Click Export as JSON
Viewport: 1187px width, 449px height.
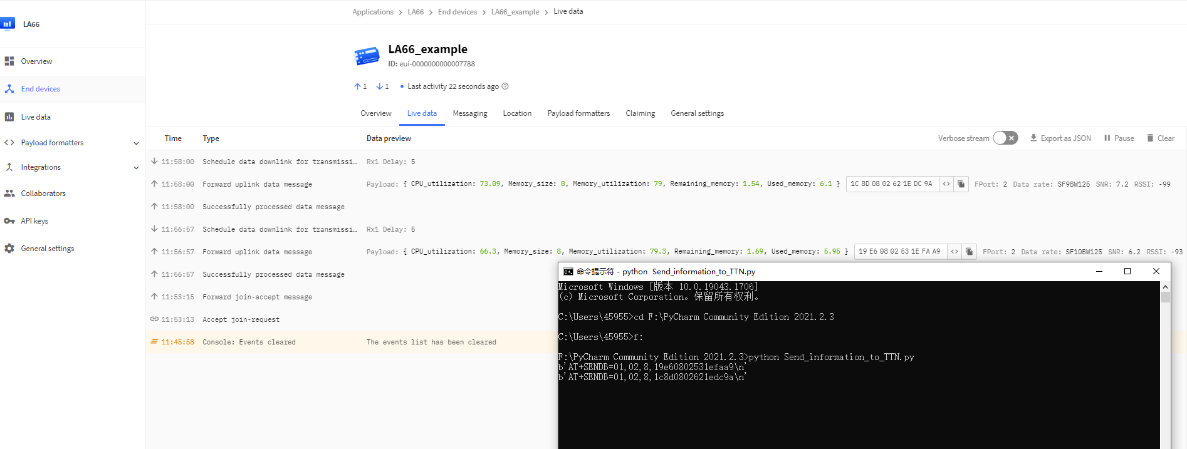1060,139
